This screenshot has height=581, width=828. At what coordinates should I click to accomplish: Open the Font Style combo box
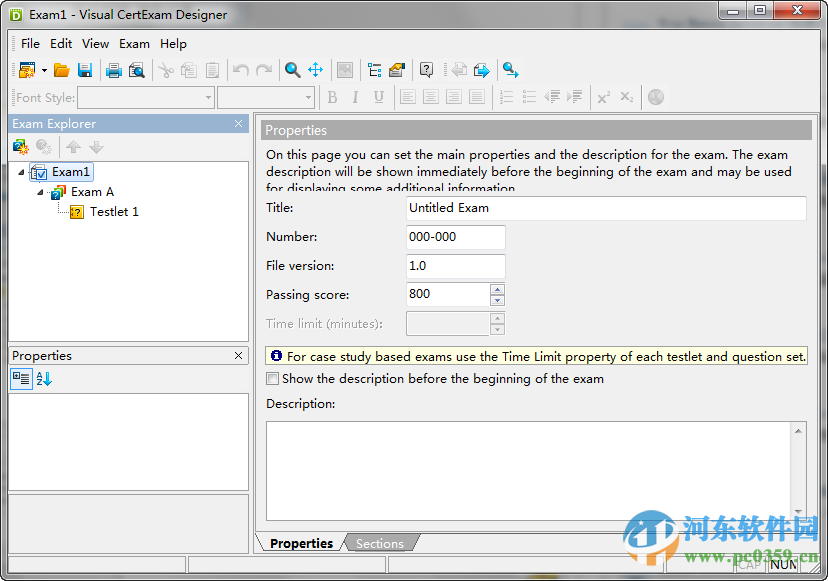pyautogui.click(x=146, y=97)
